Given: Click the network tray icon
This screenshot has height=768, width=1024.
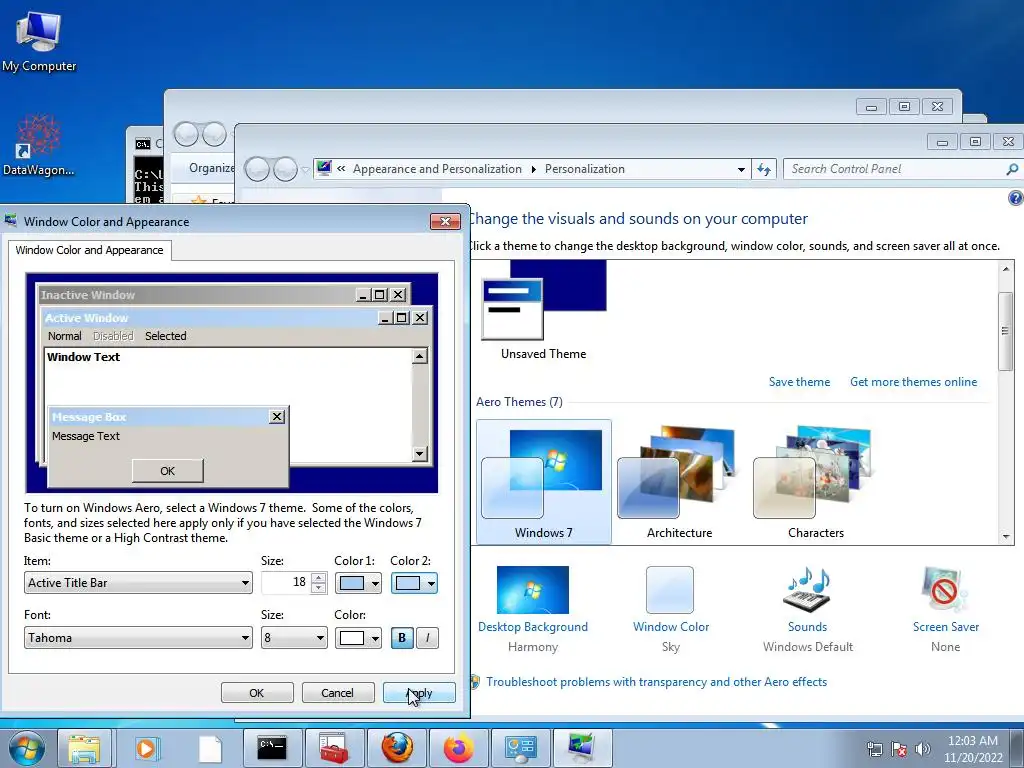Looking at the screenshot, I should [874, 749].
